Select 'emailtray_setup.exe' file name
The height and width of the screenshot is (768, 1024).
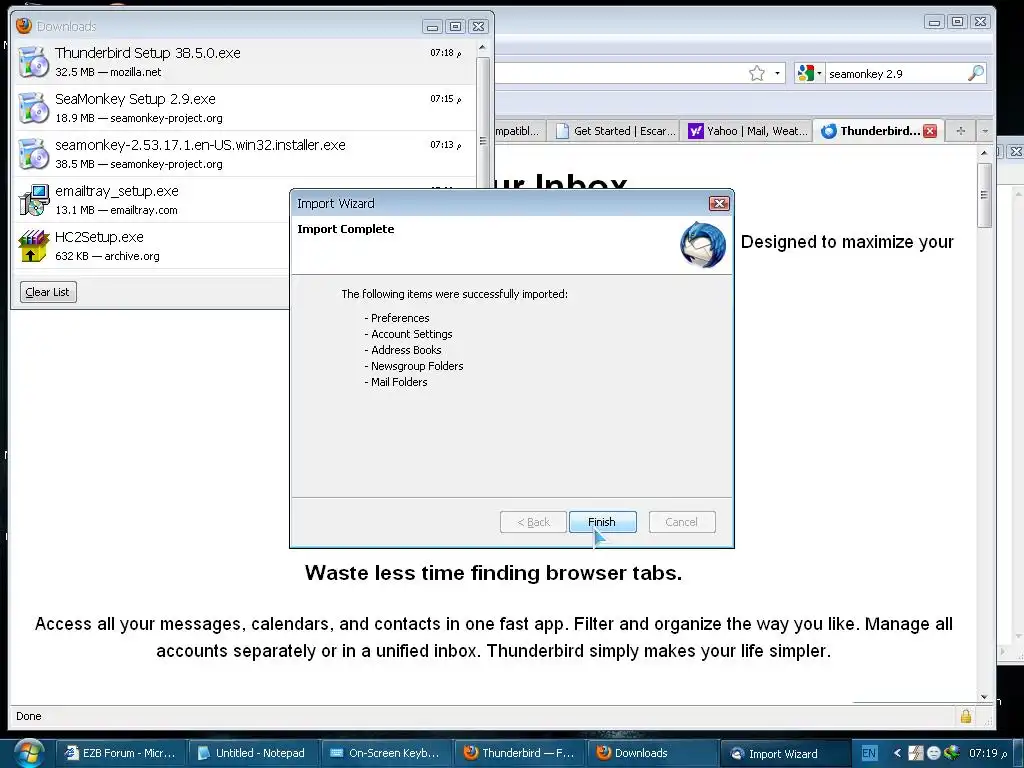coord(117,191)
